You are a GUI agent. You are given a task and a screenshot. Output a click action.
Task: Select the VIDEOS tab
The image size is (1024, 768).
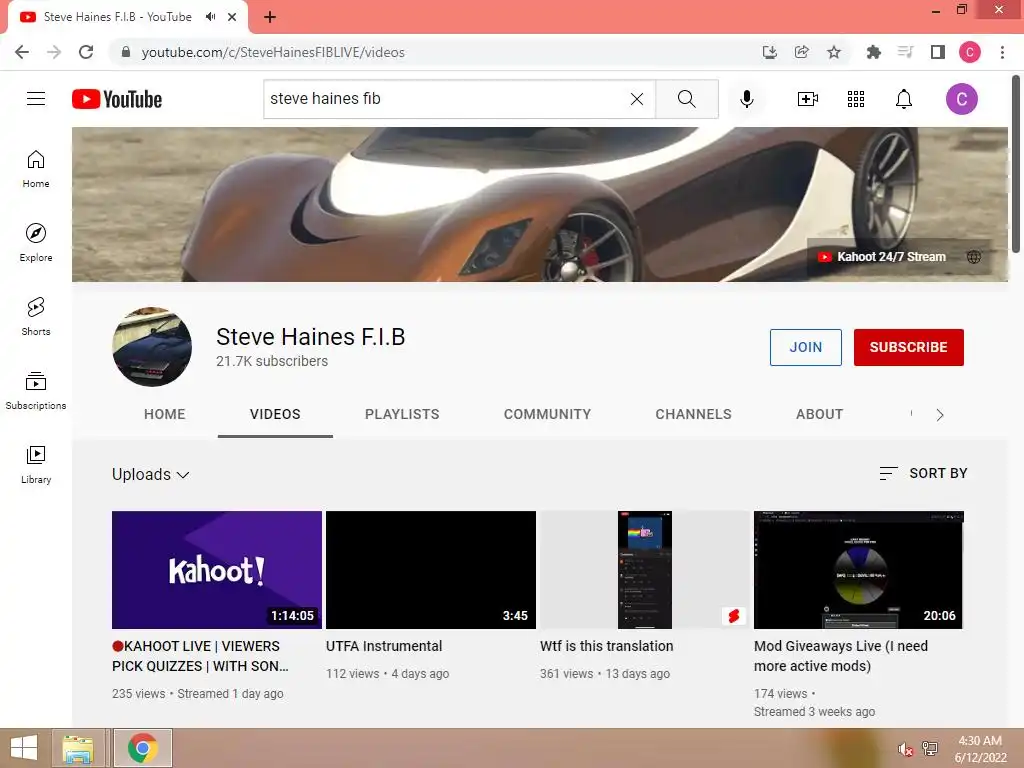275,414
